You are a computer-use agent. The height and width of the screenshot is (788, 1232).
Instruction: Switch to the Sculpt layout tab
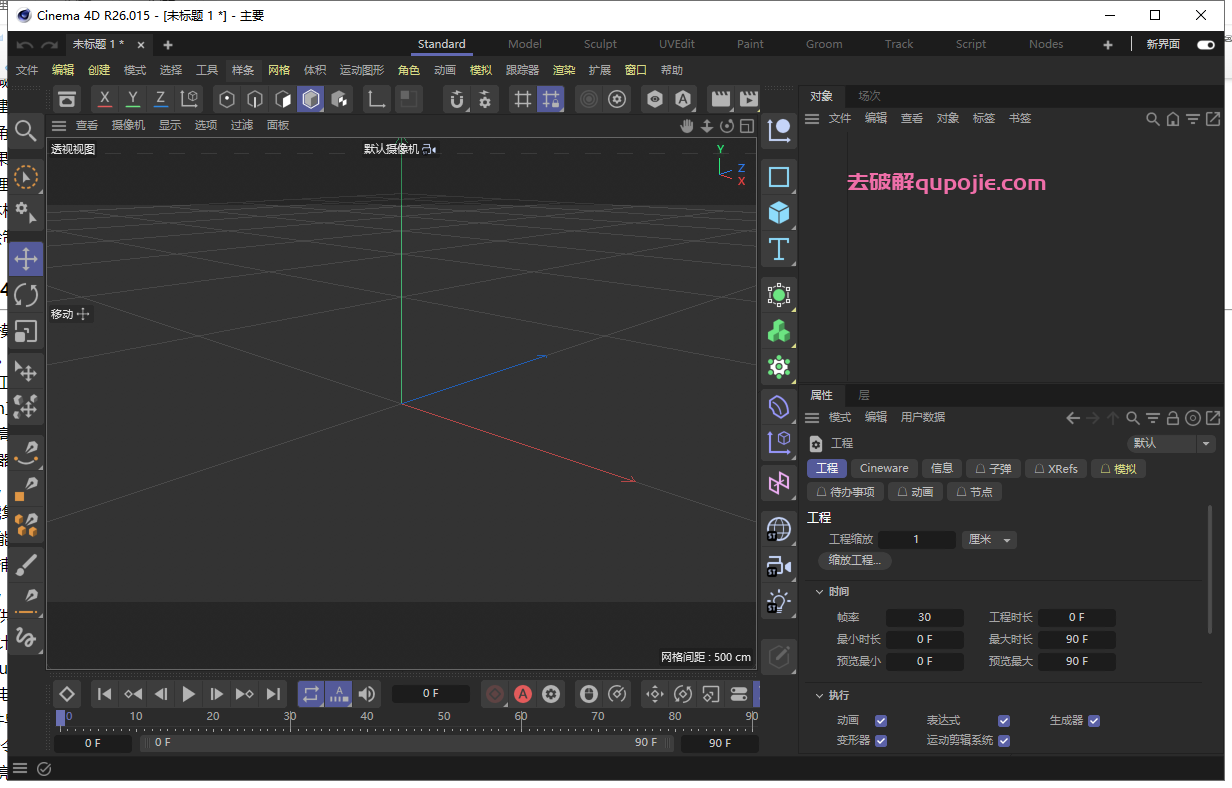click(x=601, y=44)
